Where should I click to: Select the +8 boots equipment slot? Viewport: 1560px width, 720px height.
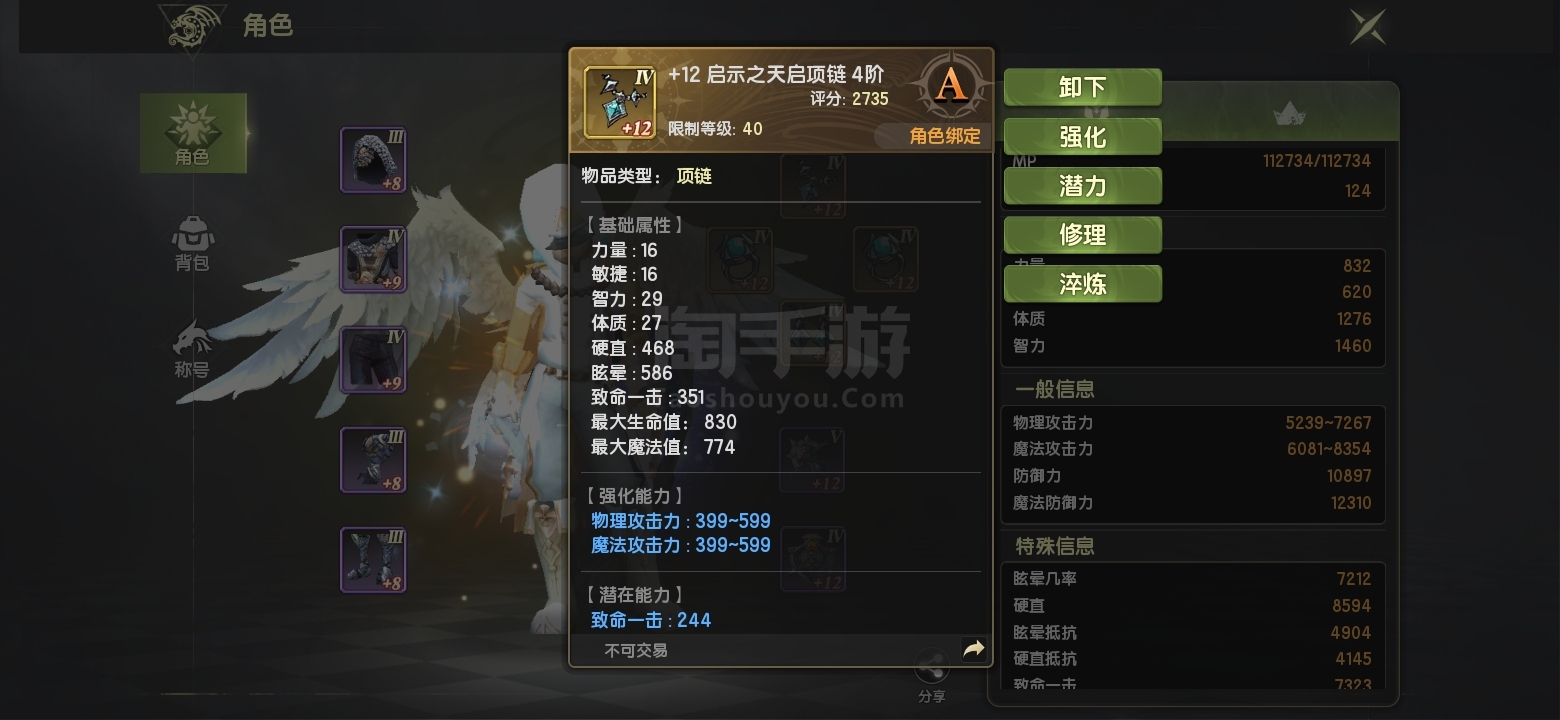tap(373, 560)
